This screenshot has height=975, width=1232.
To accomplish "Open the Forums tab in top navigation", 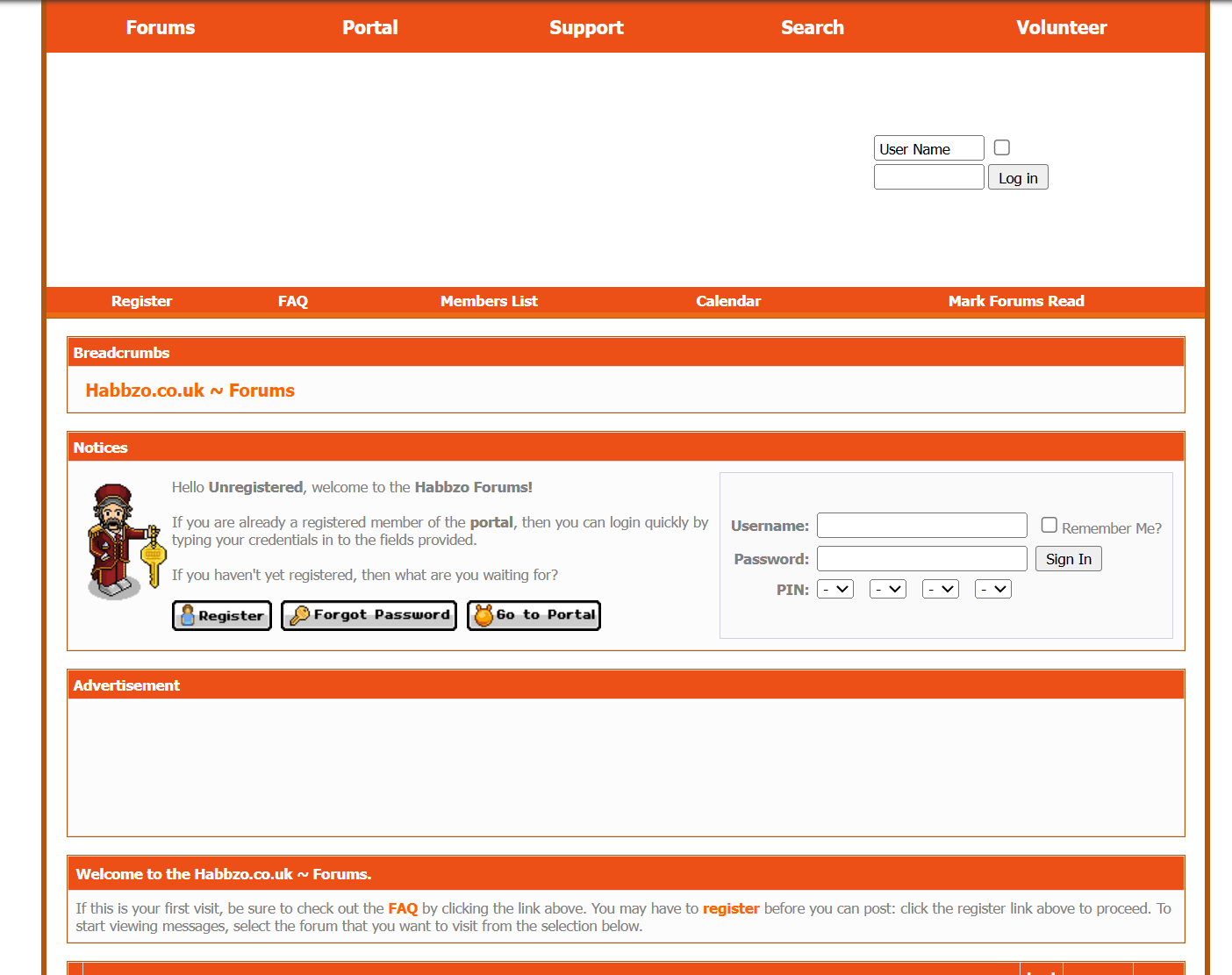I will click(161, 28).
